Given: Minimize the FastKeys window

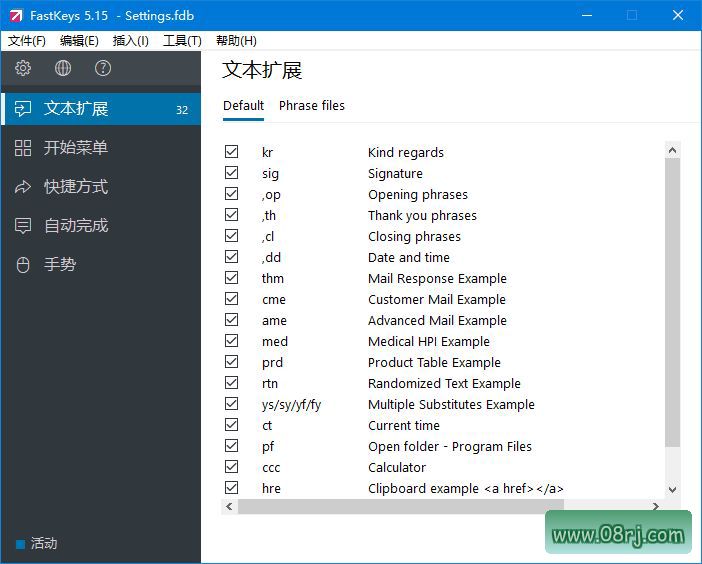Looking at the screenshot, I should click(x=587, y=15).
